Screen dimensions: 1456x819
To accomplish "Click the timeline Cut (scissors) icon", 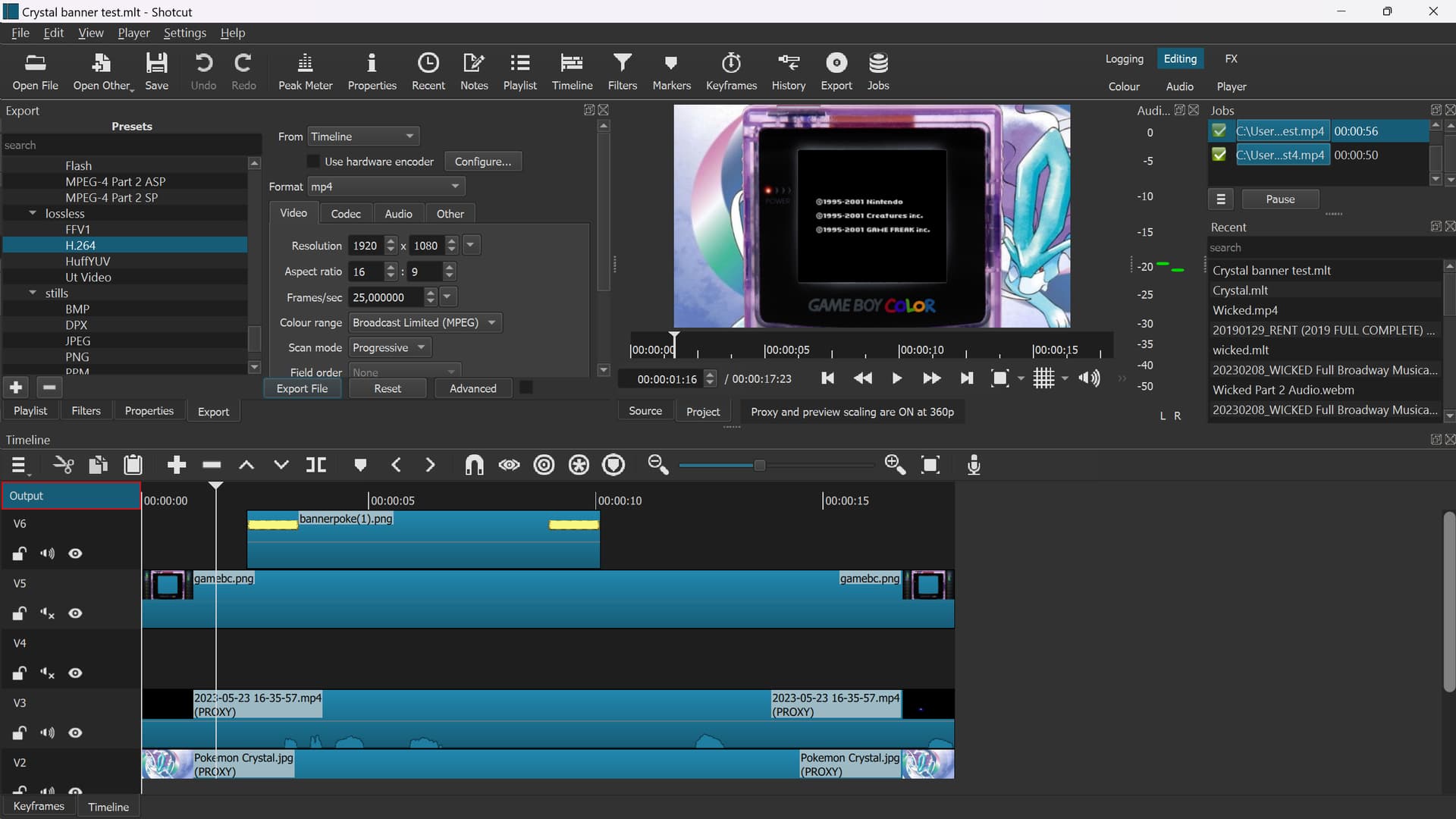I will [x=63, y=465].
